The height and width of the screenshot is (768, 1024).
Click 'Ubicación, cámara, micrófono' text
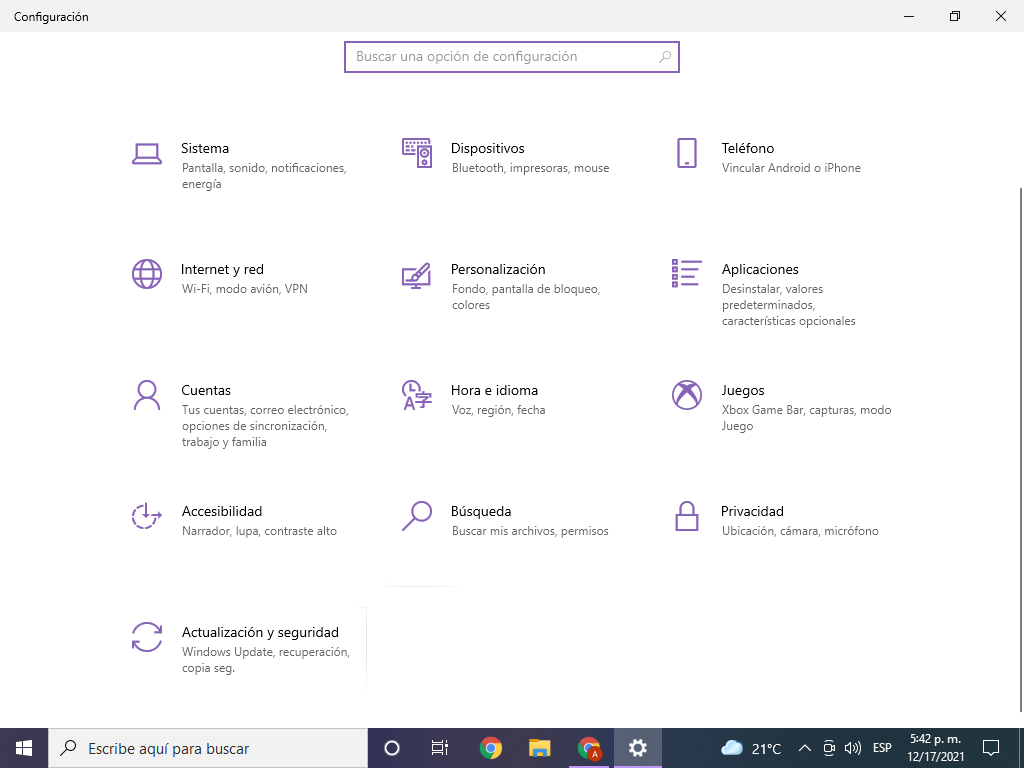[x=800, y=531]
